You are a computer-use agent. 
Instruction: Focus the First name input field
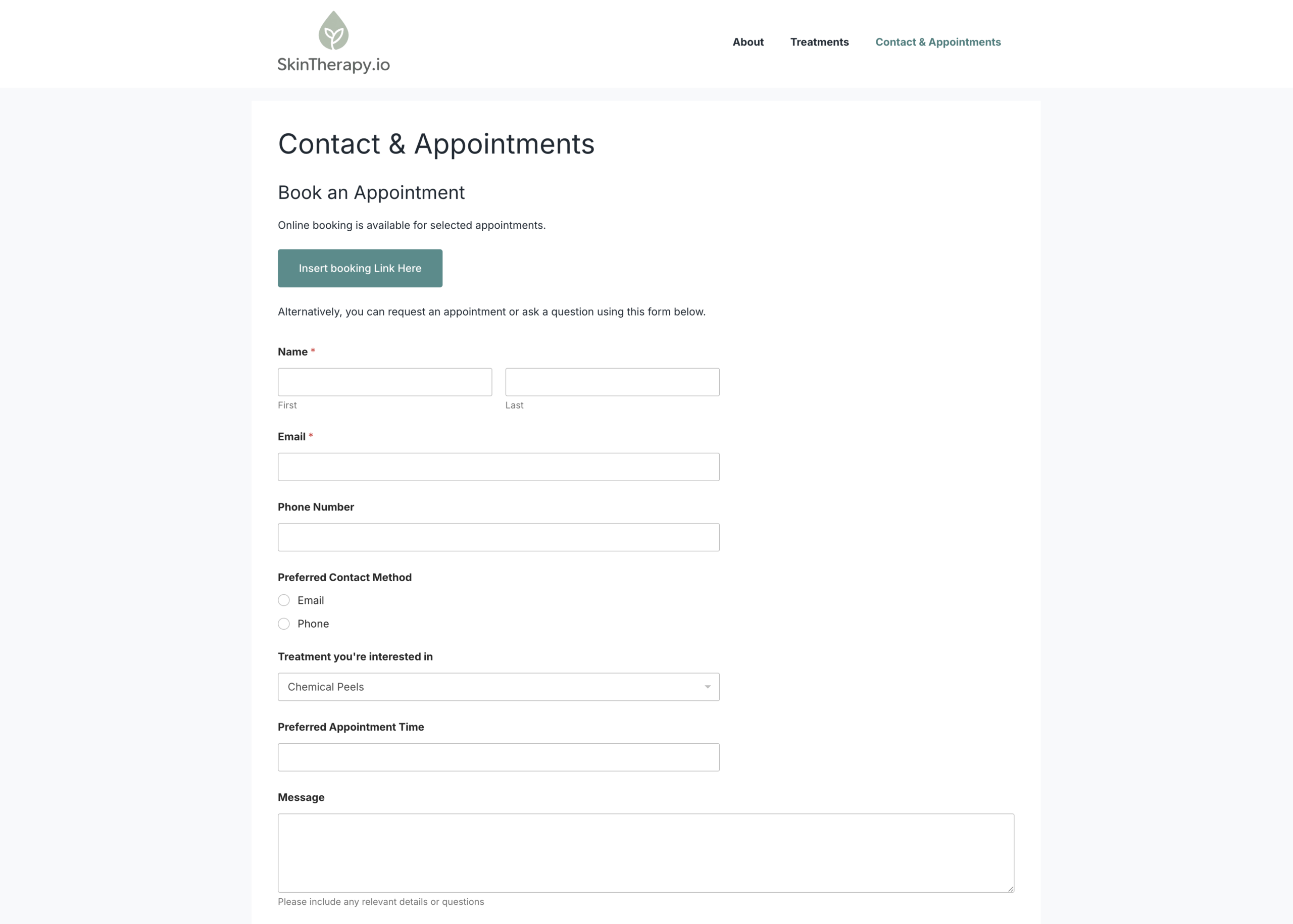coord(385,382)
